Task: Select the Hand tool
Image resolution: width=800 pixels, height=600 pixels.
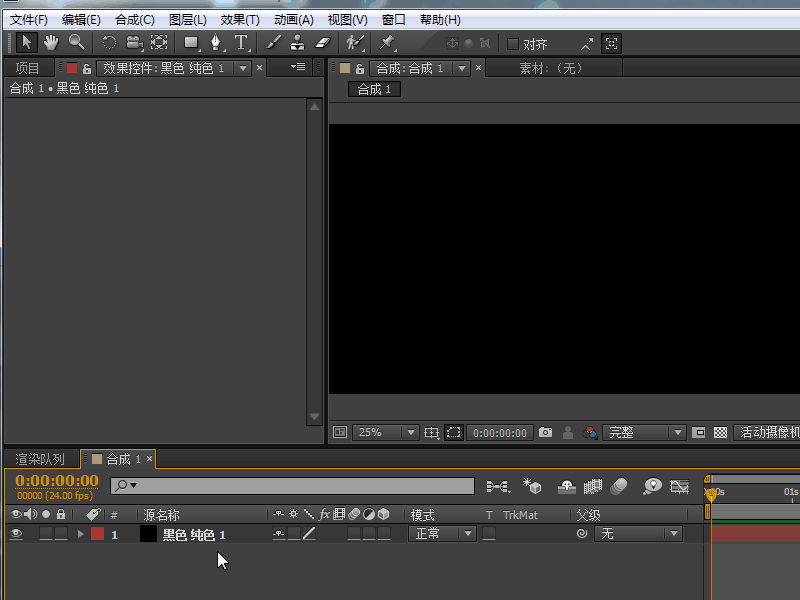Action: coord(51,42)
